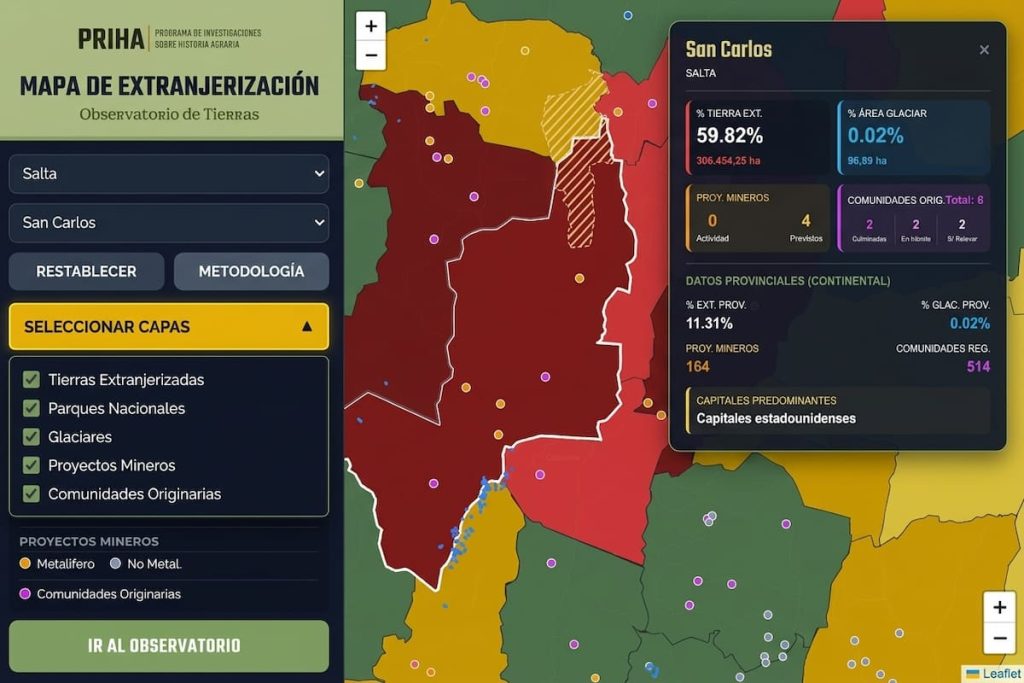
Task: Close the San Carlos info panel
Action: pyautogui.click(x=984, y=50)
